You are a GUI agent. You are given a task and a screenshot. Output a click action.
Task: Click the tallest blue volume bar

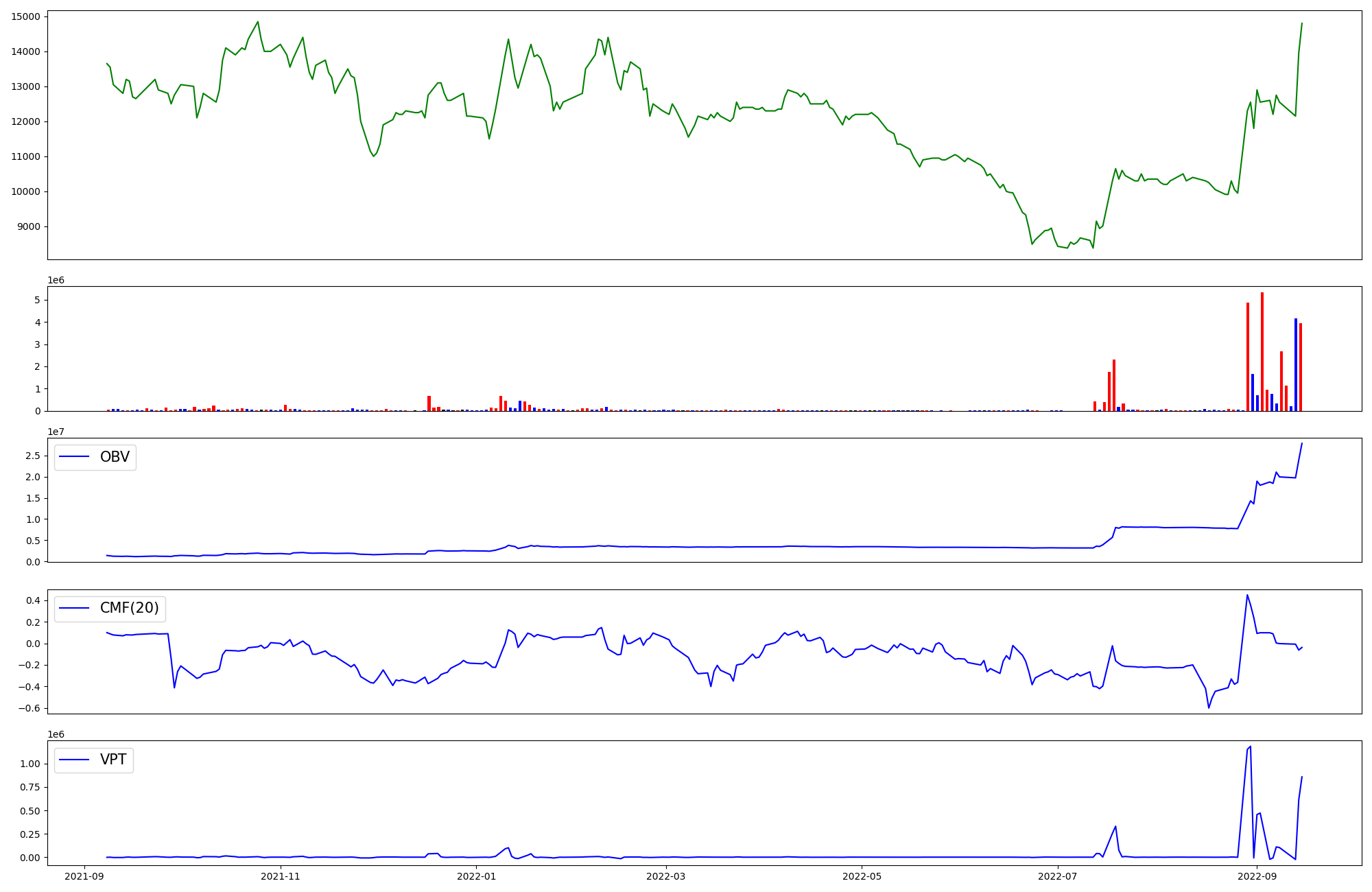click(x=1296, y=364)
